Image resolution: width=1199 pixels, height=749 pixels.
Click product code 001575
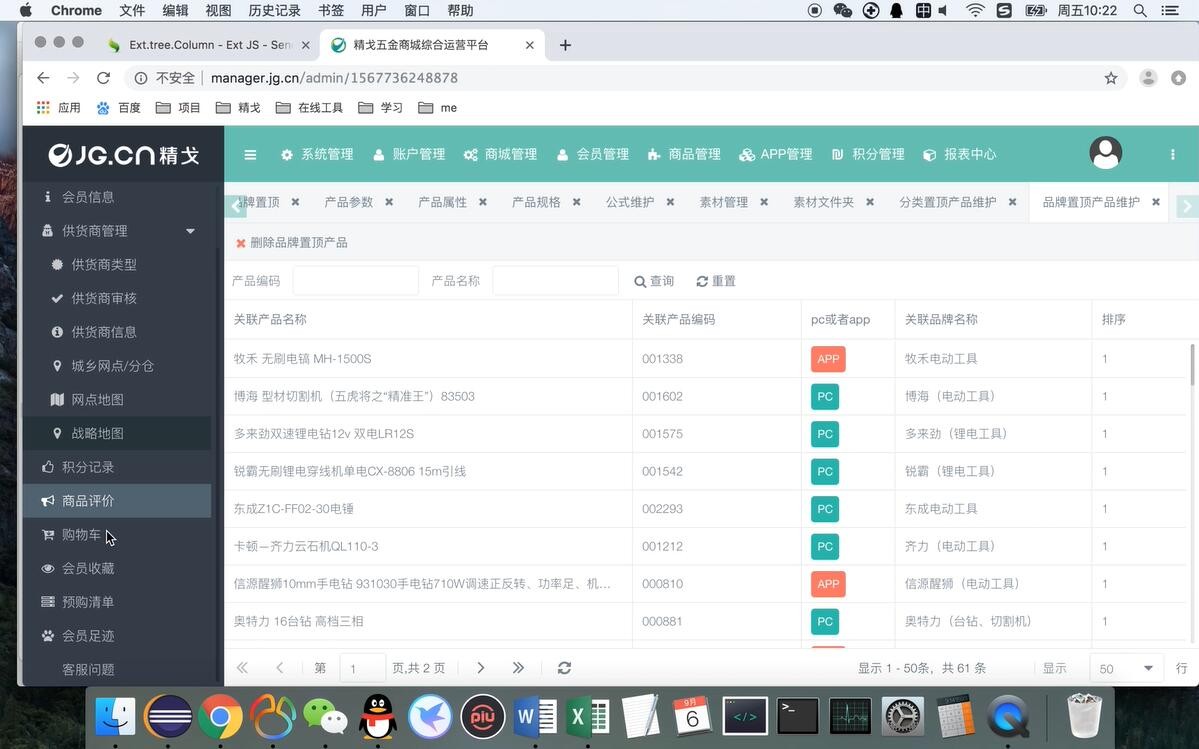(662, 433)
